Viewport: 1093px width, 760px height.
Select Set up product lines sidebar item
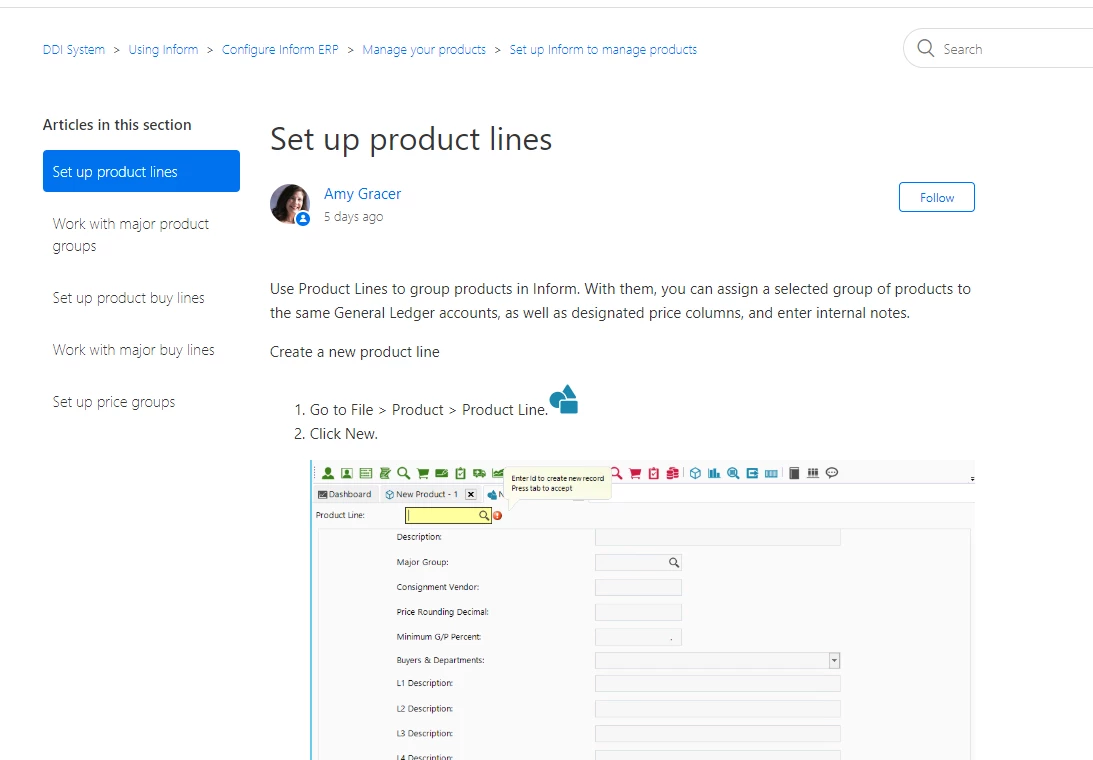click(142, 171)
